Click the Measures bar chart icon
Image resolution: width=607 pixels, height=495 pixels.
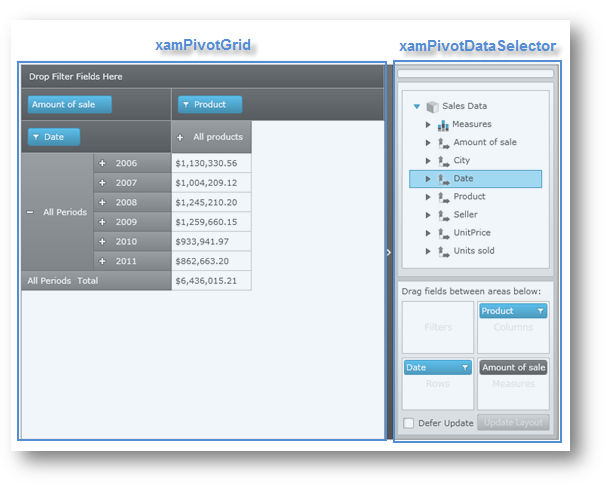443,125
